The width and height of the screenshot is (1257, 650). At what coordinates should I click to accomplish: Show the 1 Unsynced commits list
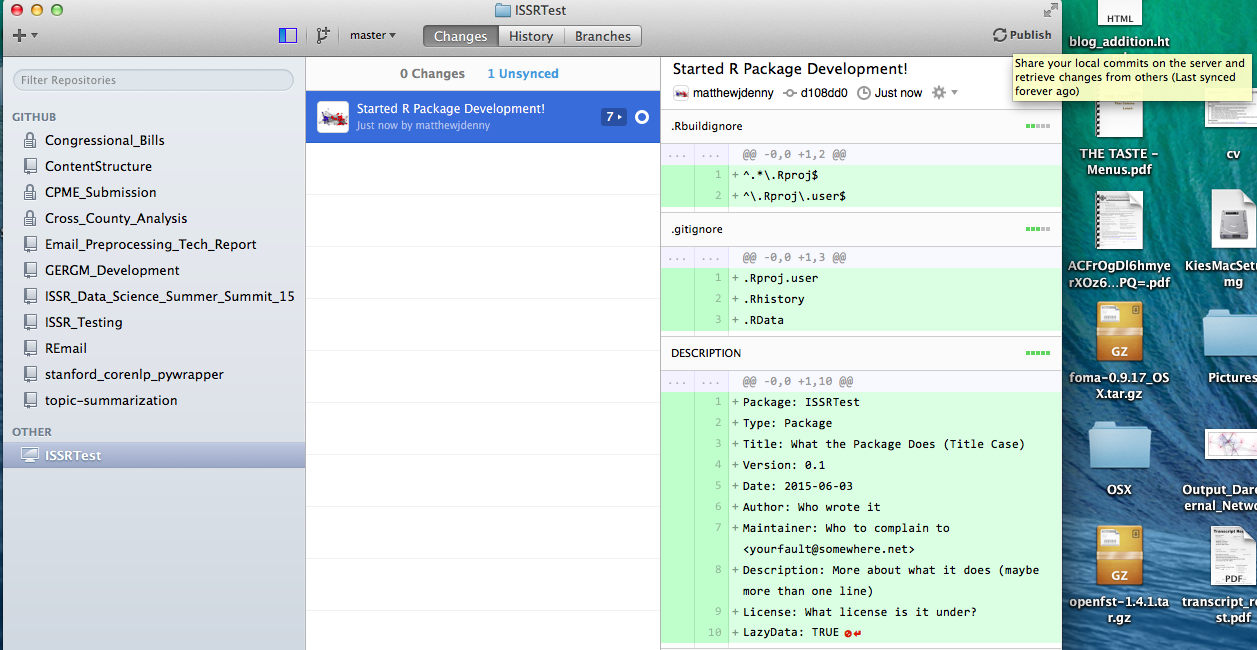coord(523,74)
